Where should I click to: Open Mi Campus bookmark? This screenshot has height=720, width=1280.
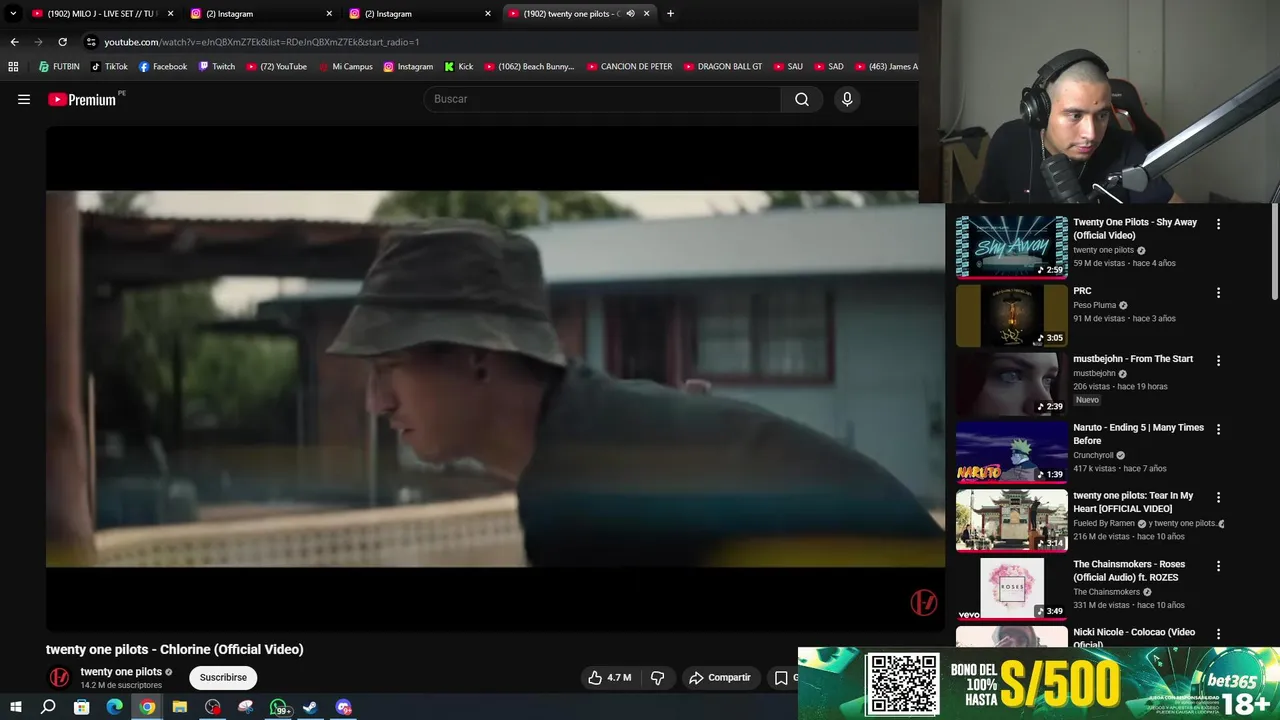pos(345,67)
